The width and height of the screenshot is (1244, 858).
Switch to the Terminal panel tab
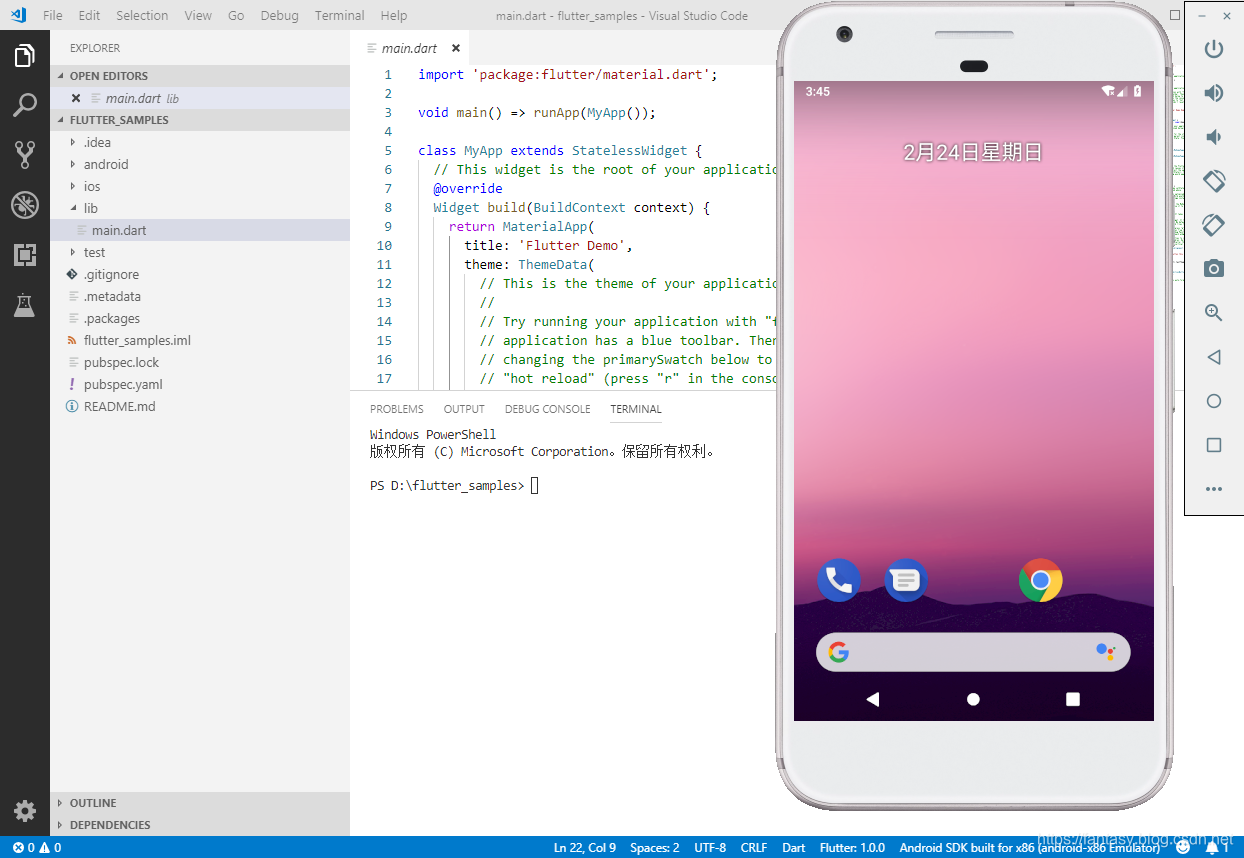coord(636,409)
